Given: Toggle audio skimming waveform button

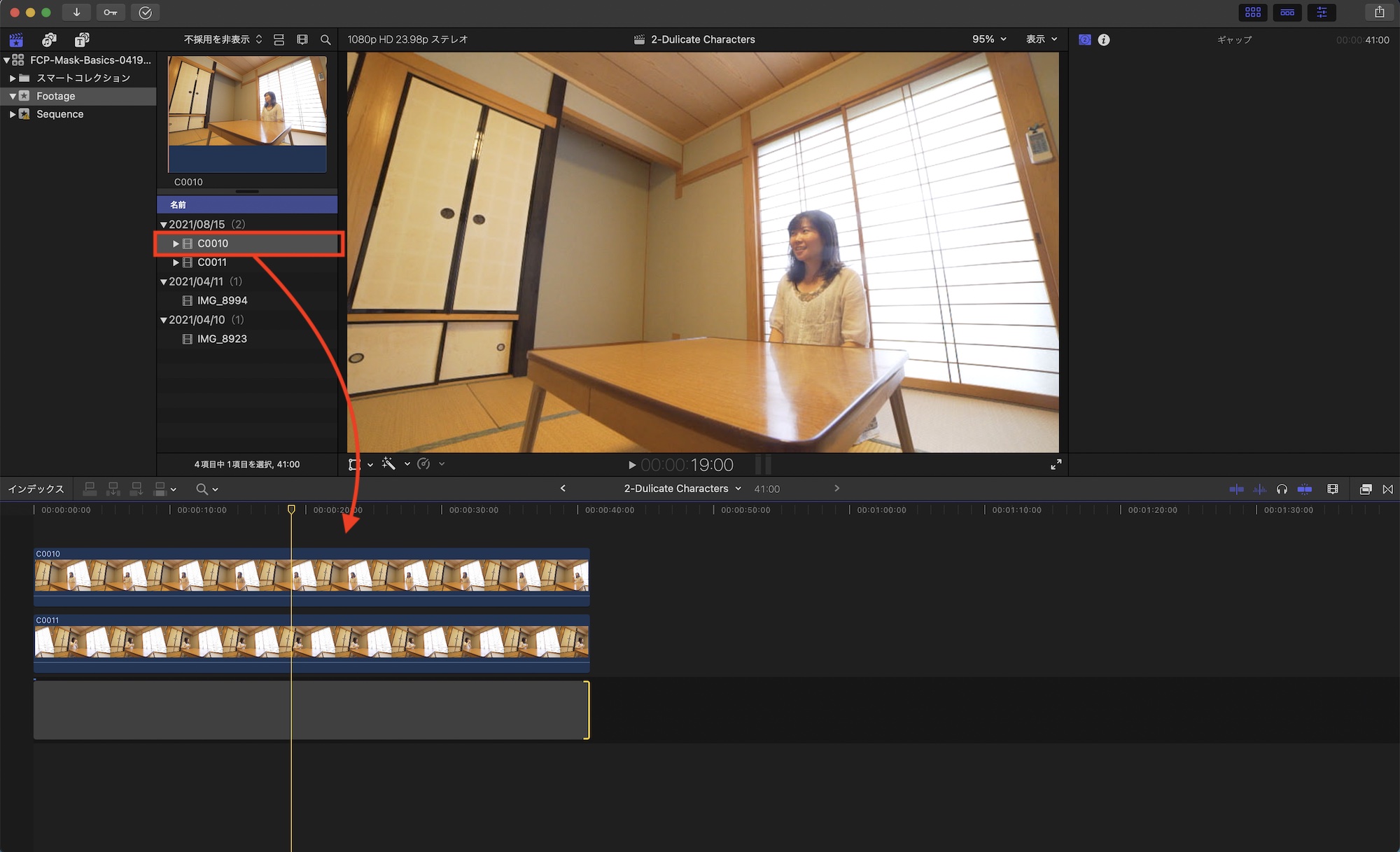Looking at the screenshot, I should (1259, 489).
